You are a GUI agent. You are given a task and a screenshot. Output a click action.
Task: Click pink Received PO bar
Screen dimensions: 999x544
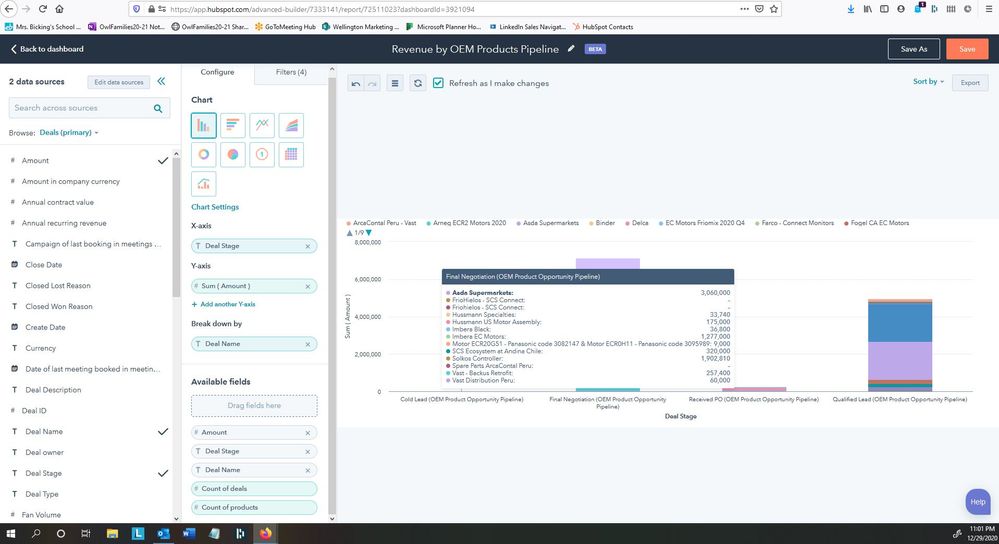point(754,389)
